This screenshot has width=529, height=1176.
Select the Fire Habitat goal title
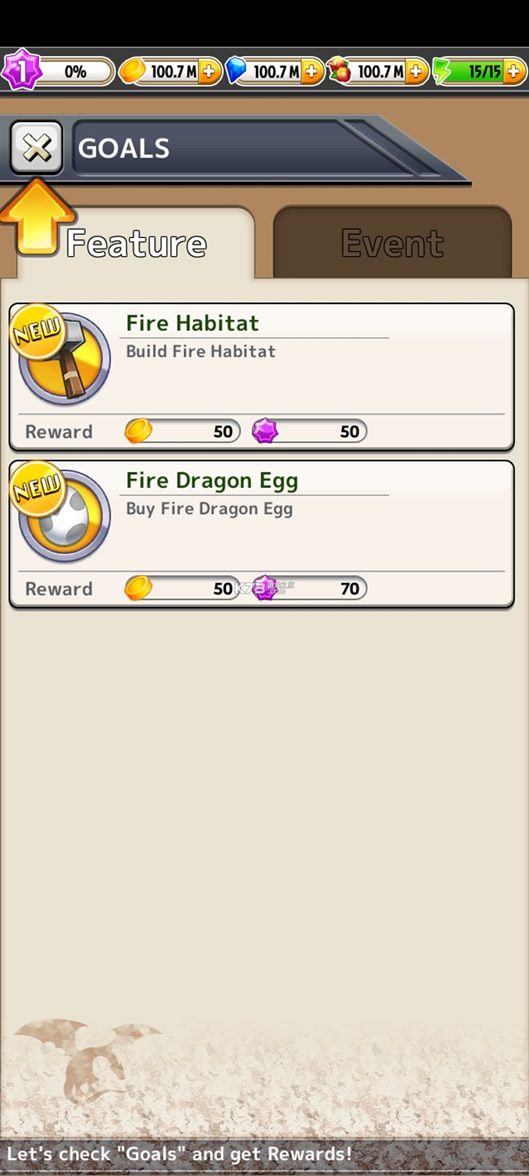(x=192, y=323)
